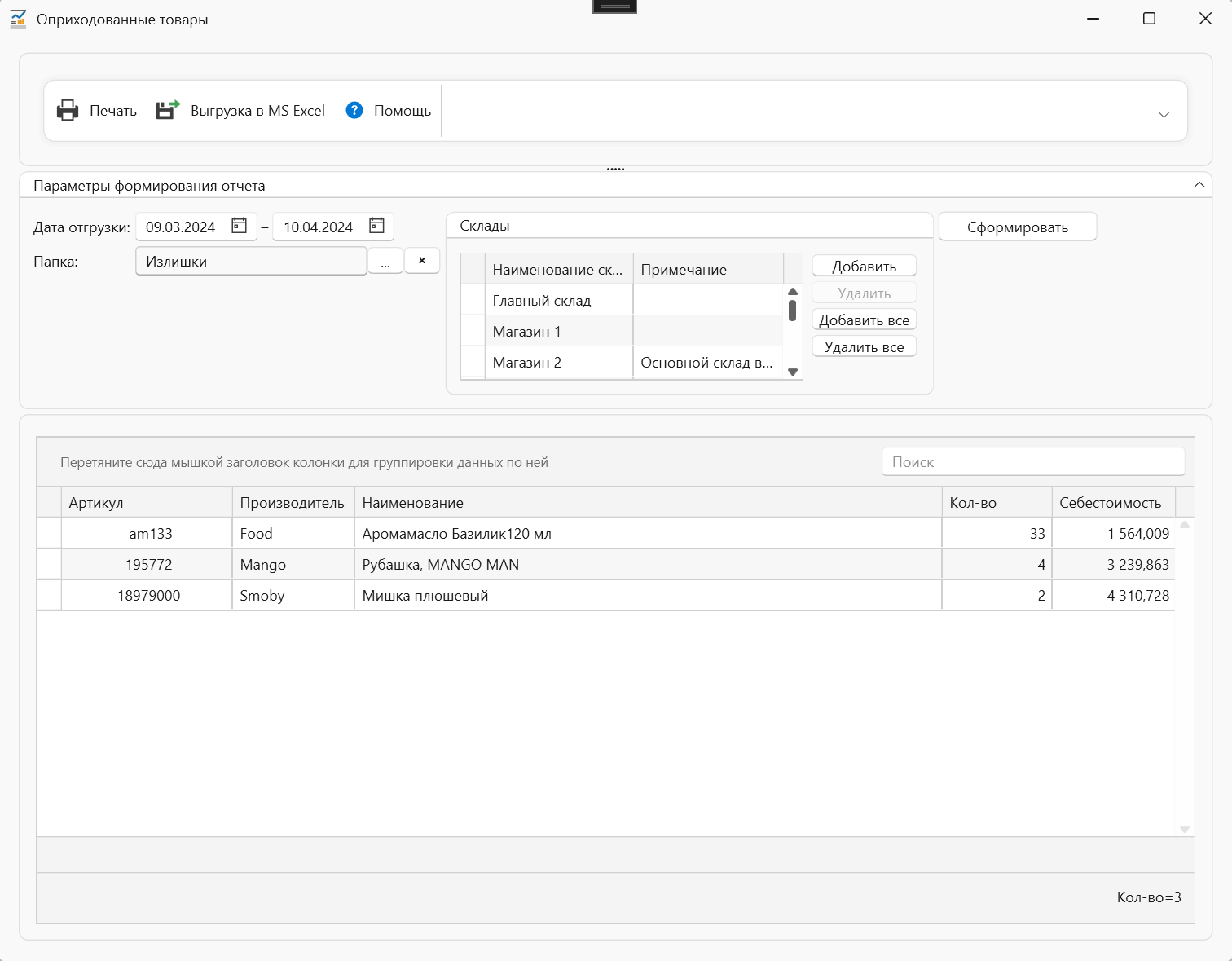Expand the toolbar overflow chevron
1232x961 pixels.
pos(1164,114)
